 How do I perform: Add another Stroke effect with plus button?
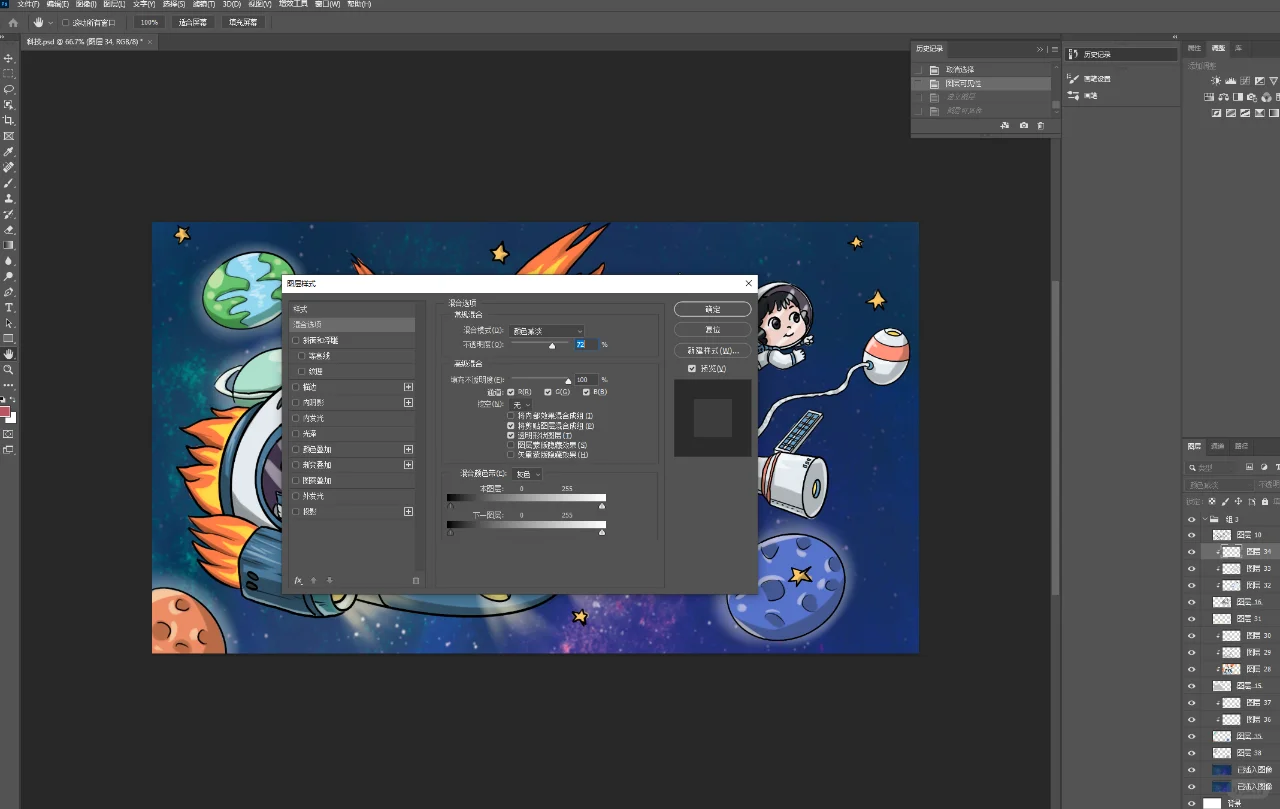408,387
